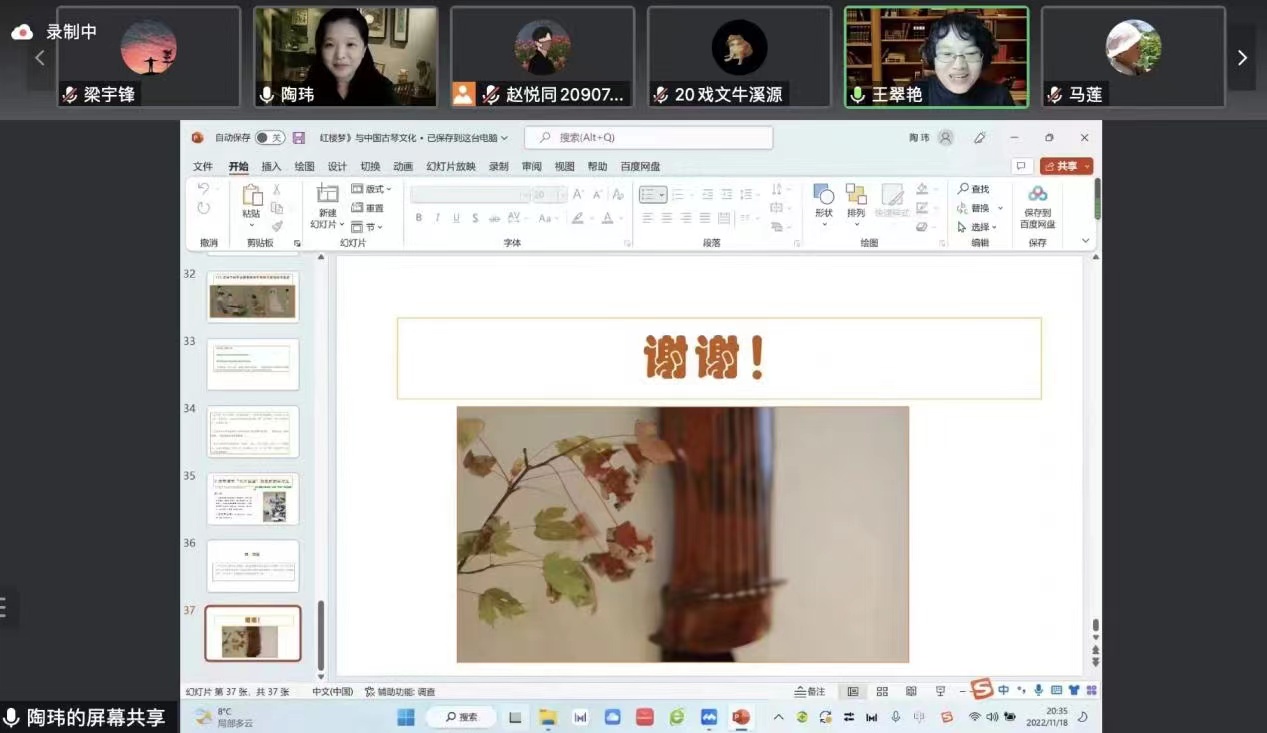
Task: Click language 中文(中国) in status bar
Action: [x=333, y=691]
